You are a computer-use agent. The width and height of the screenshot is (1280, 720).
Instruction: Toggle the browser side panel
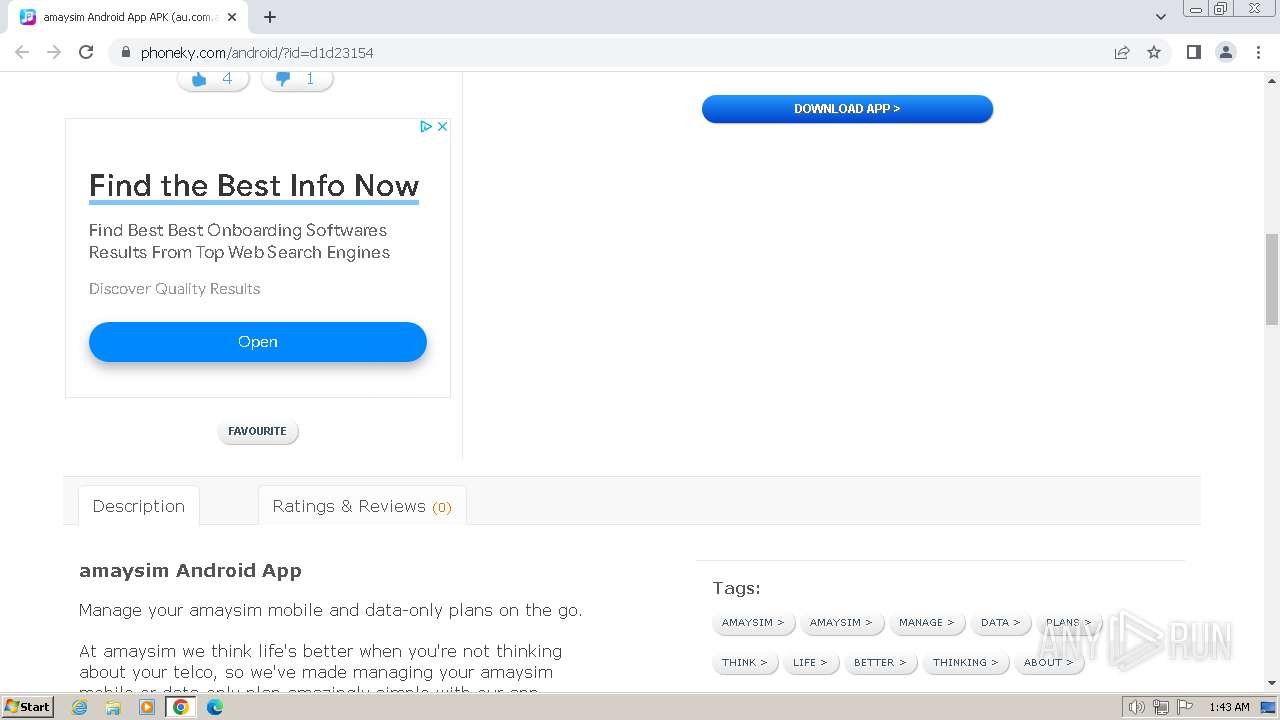pos(1193,52)
